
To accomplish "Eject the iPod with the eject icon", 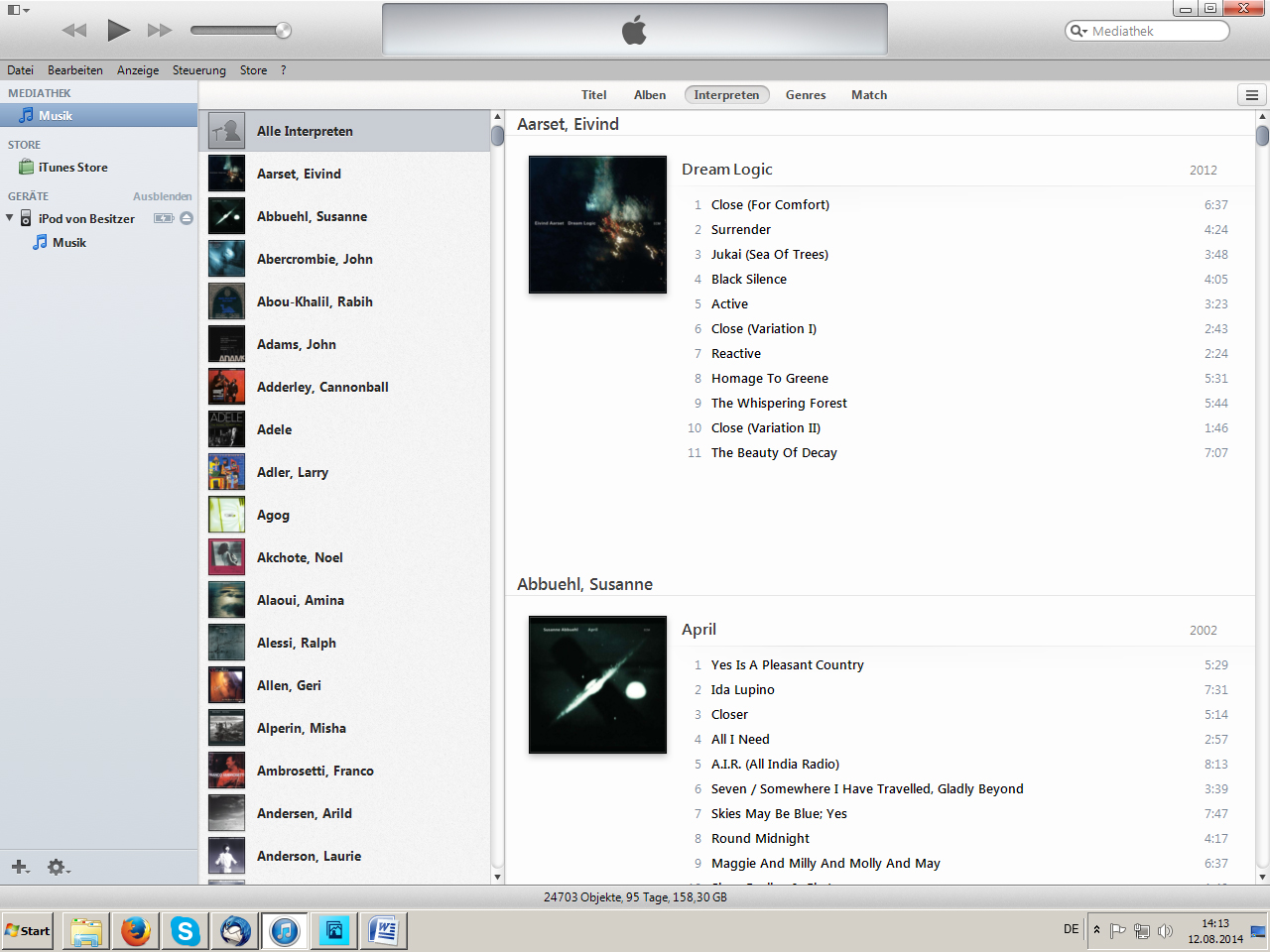I will (x=187, y=218).
